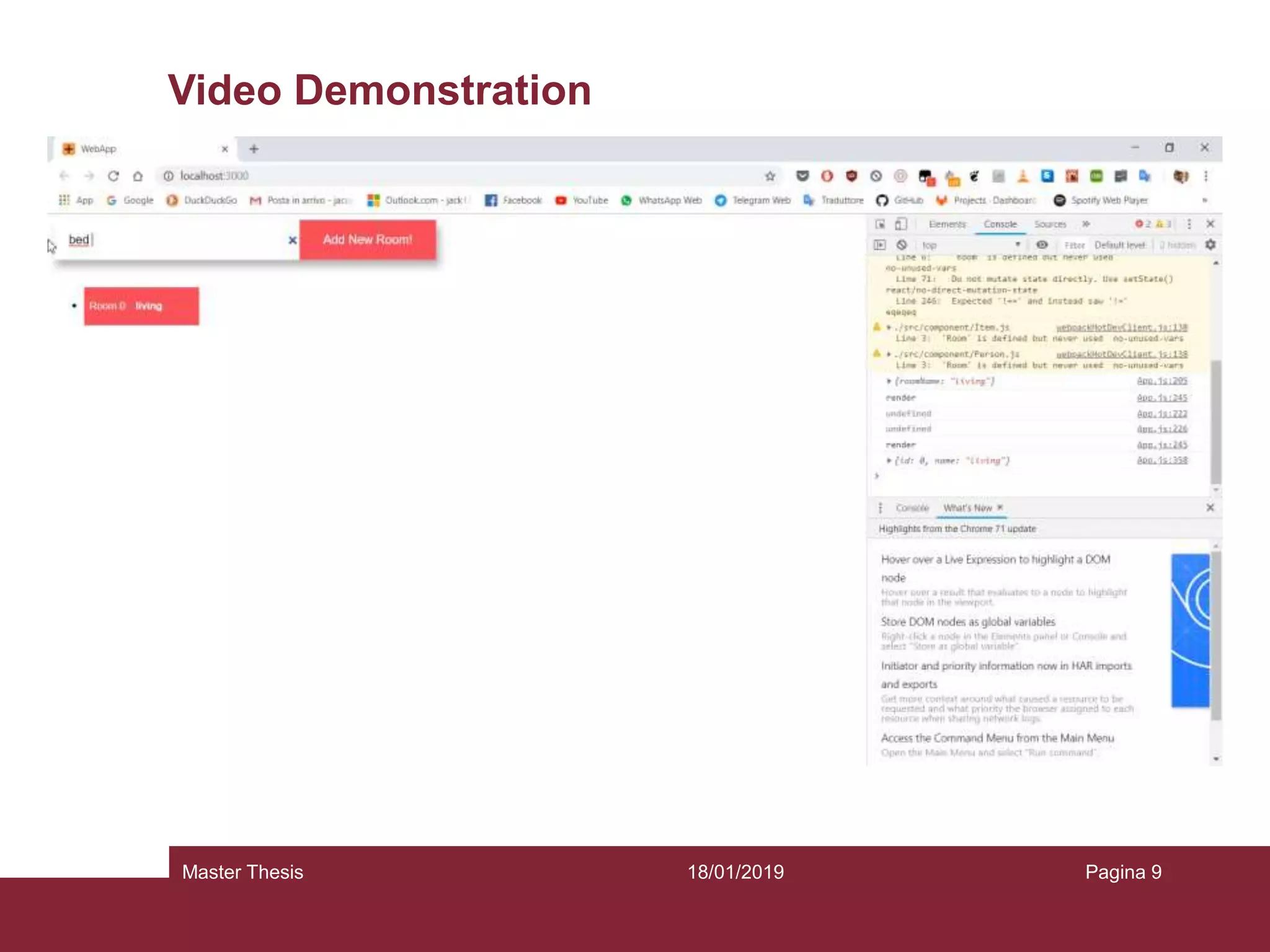Open the Apps bookmark shortcut

pyautogui.click(x=76, y=200)
